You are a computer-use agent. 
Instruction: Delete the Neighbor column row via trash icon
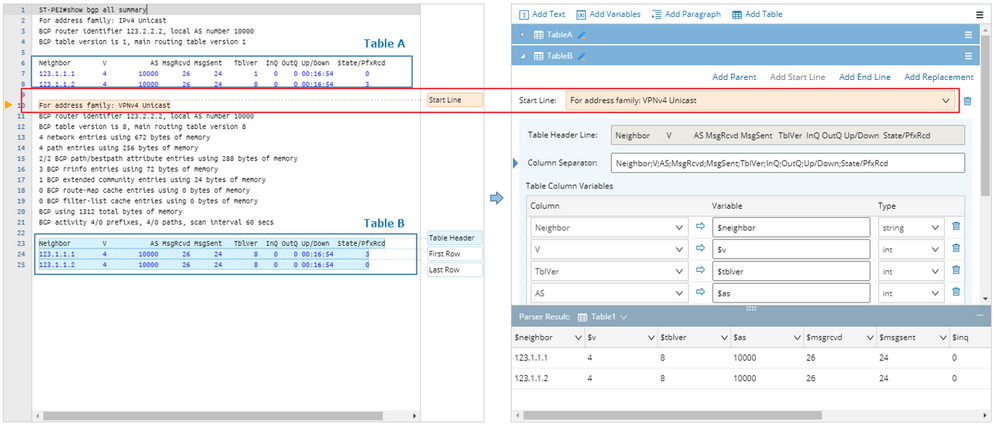(x=956, y=227)
